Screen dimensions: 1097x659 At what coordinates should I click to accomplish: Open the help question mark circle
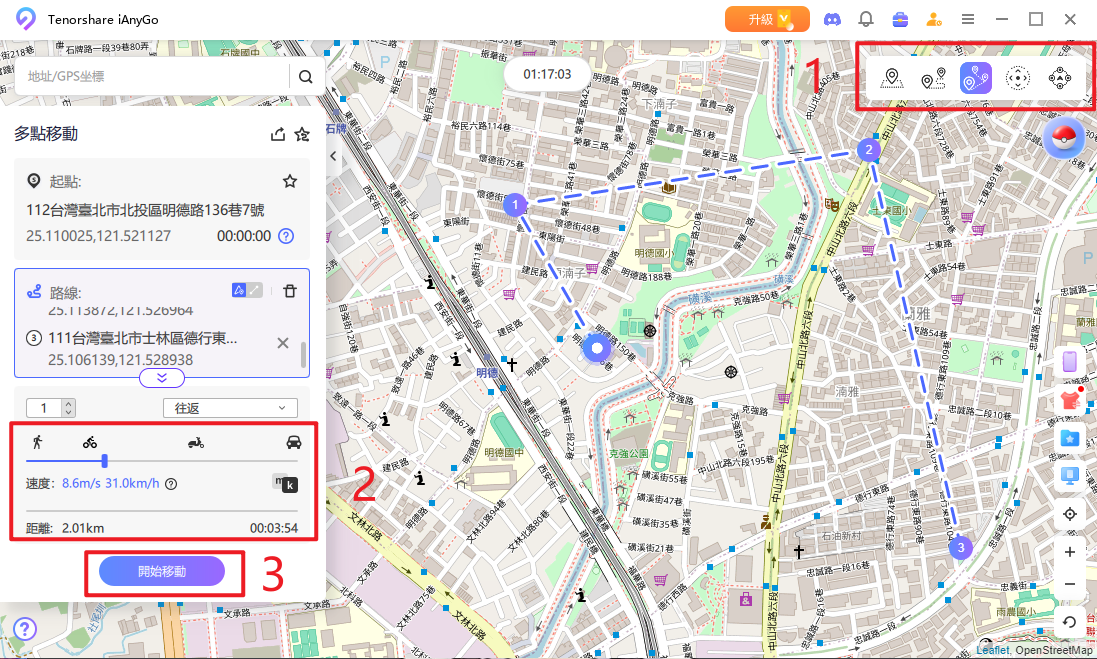[x=24, y=629]
